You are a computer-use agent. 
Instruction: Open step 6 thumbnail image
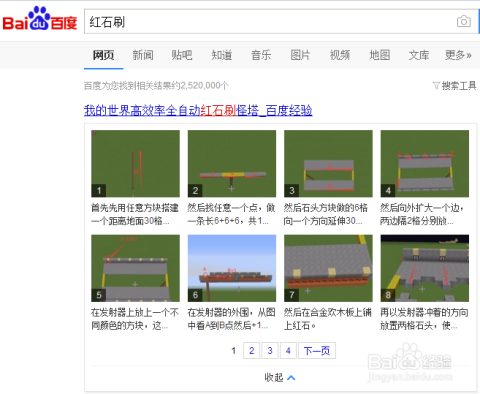[232, 268]
